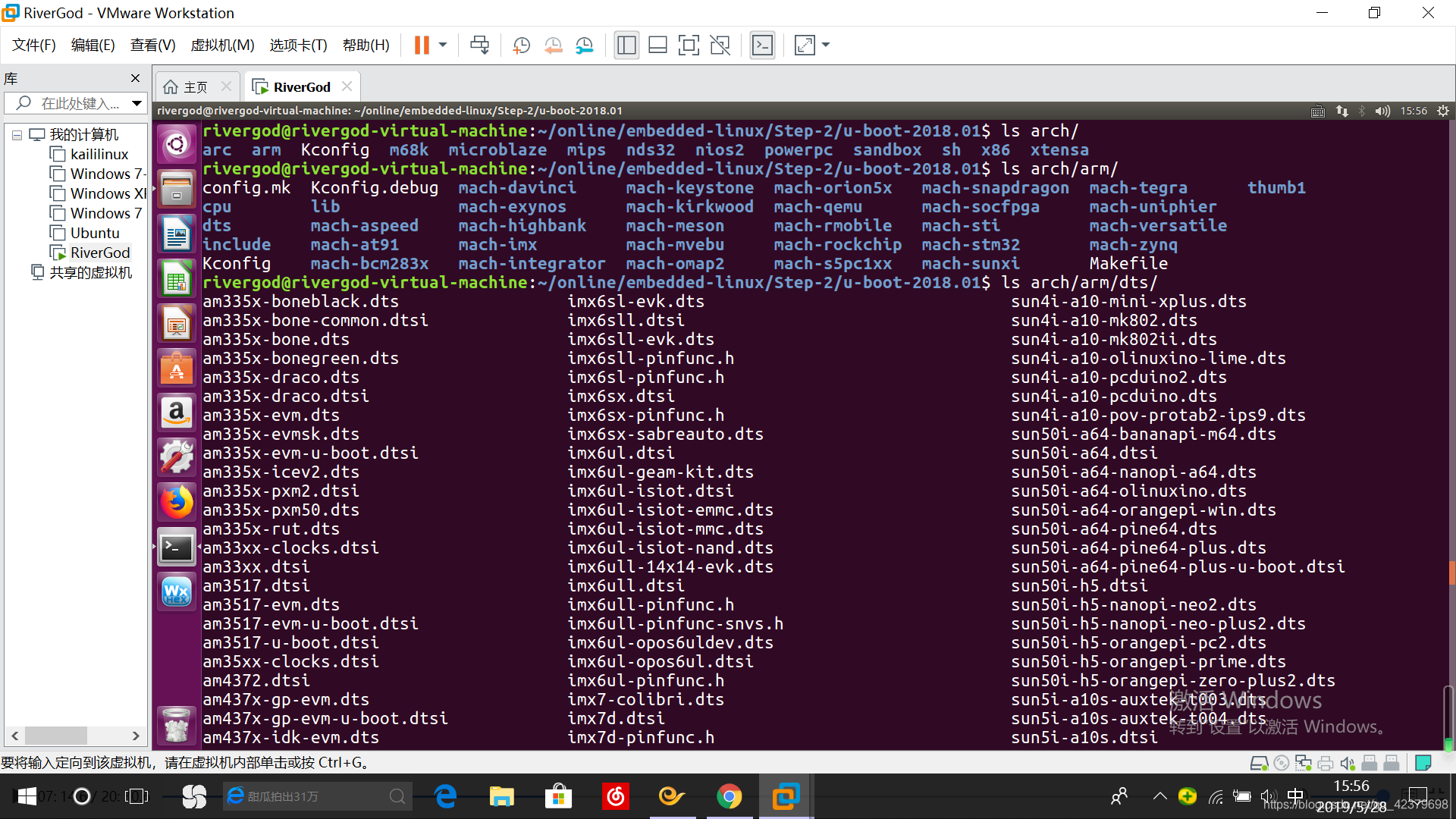
Task: Open the 选项卡(T) menu
Action: [x=299, y=45]
